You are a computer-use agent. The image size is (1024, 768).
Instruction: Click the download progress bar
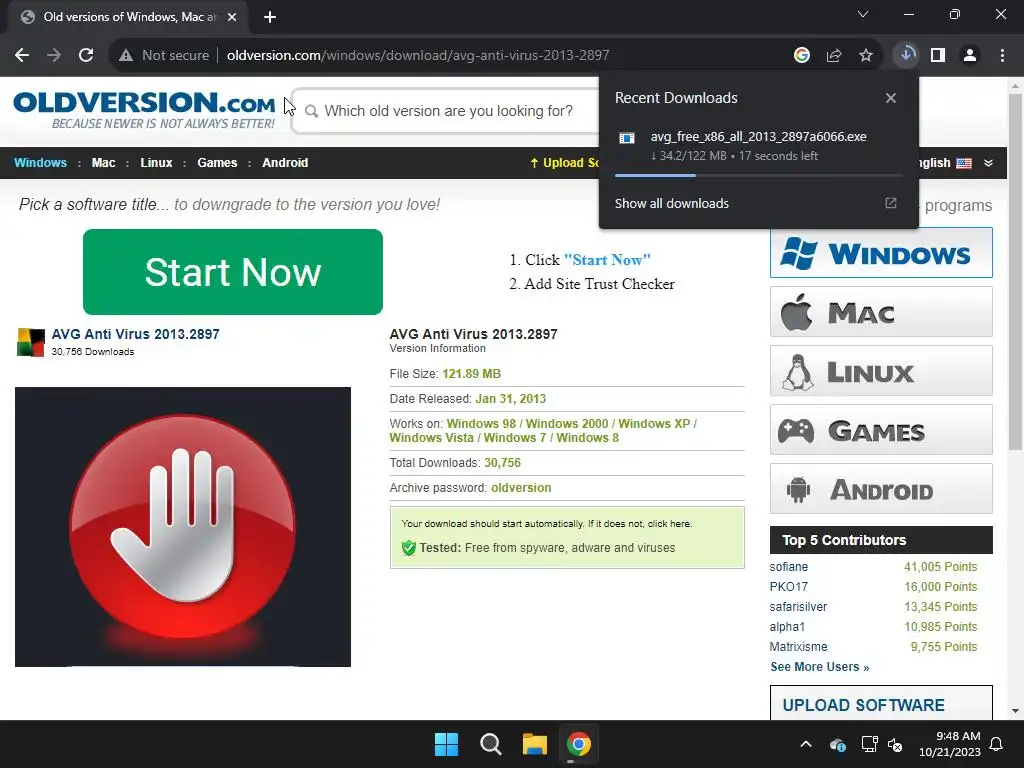759,175
